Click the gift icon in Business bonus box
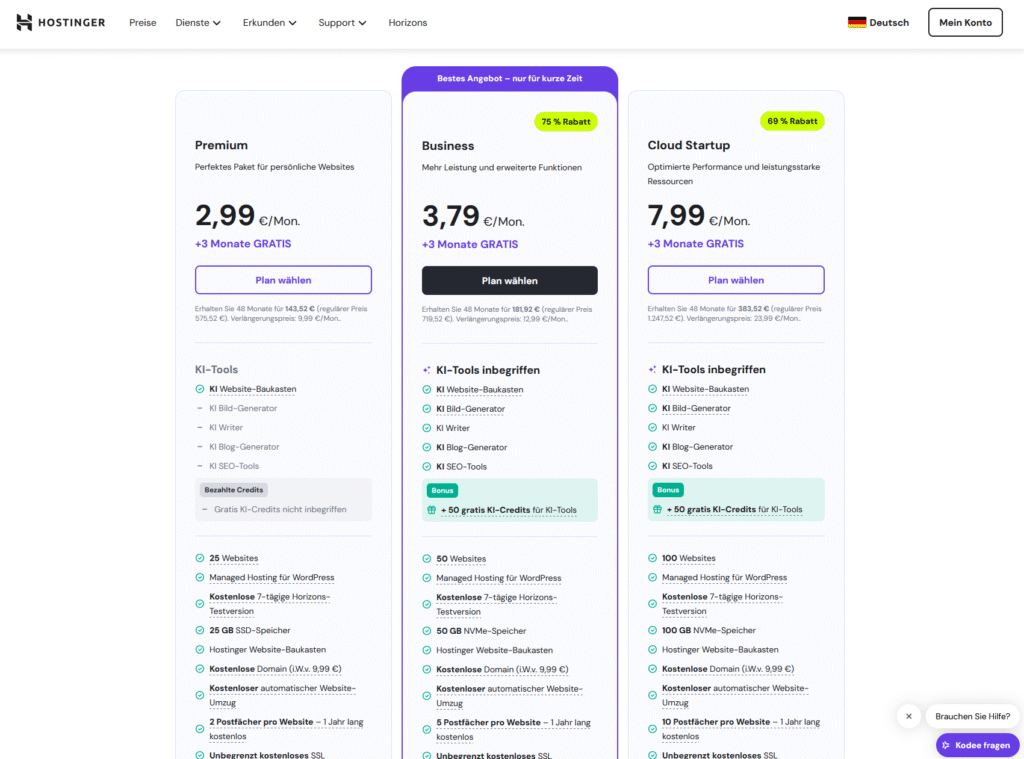This screenshot has width=1024, height=759. [x=431, y=510]
